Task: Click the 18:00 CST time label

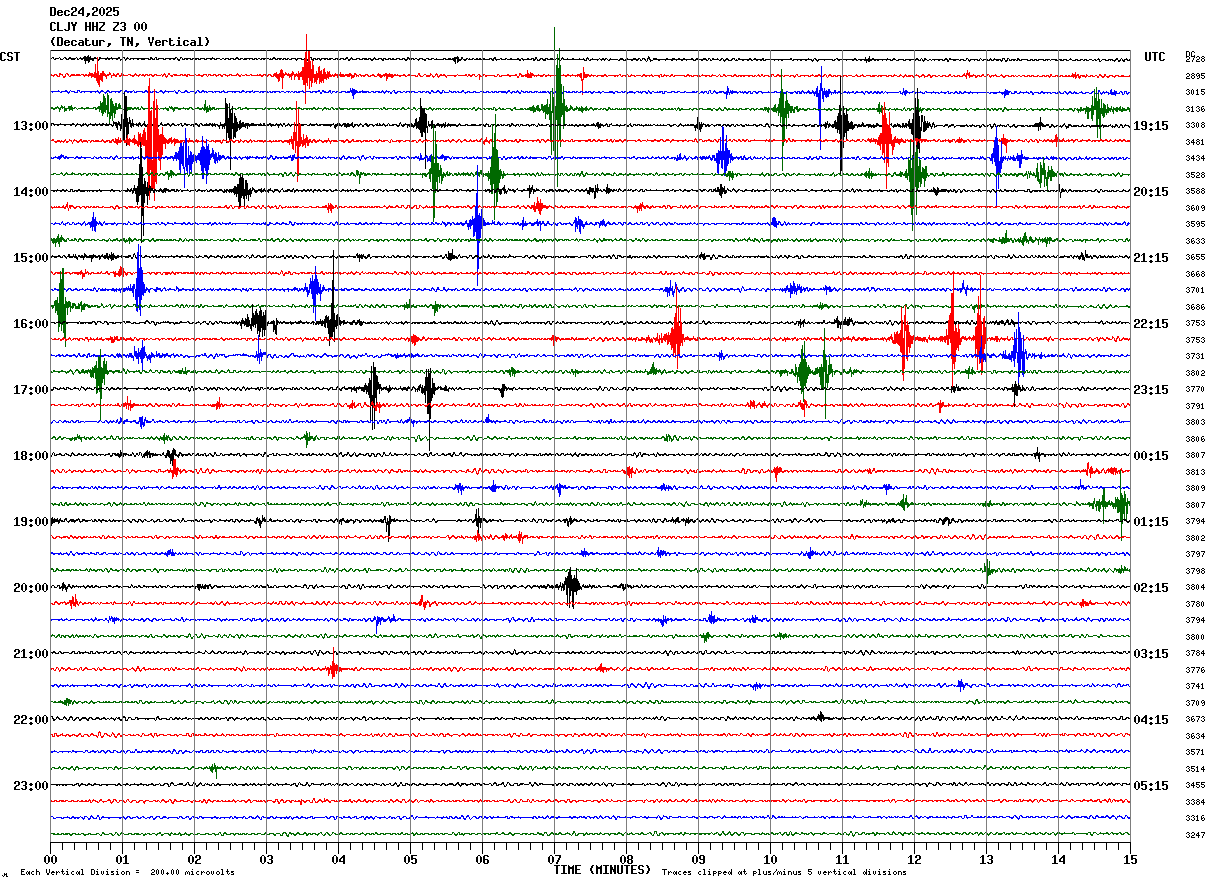Action: pos(31,456)
